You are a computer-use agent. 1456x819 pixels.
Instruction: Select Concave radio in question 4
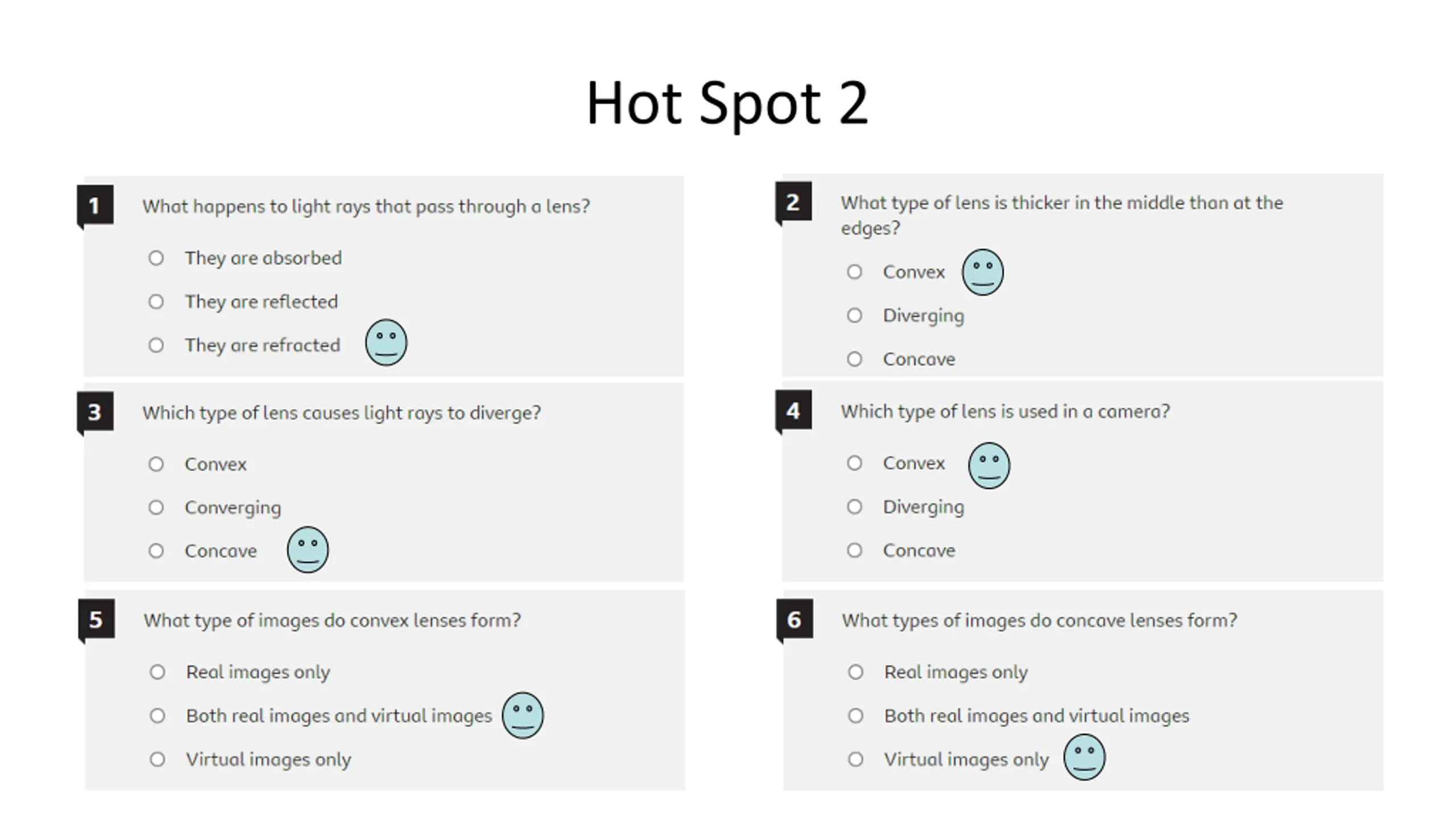click(854, 551)
